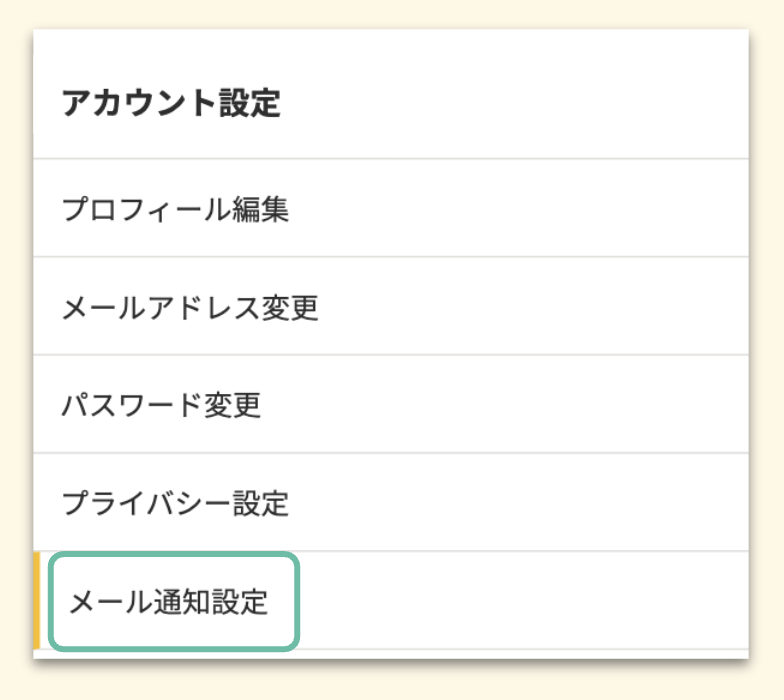Select the highlighted メール通知設定 item
The image size is (784, 700).
tap(168, 603)
